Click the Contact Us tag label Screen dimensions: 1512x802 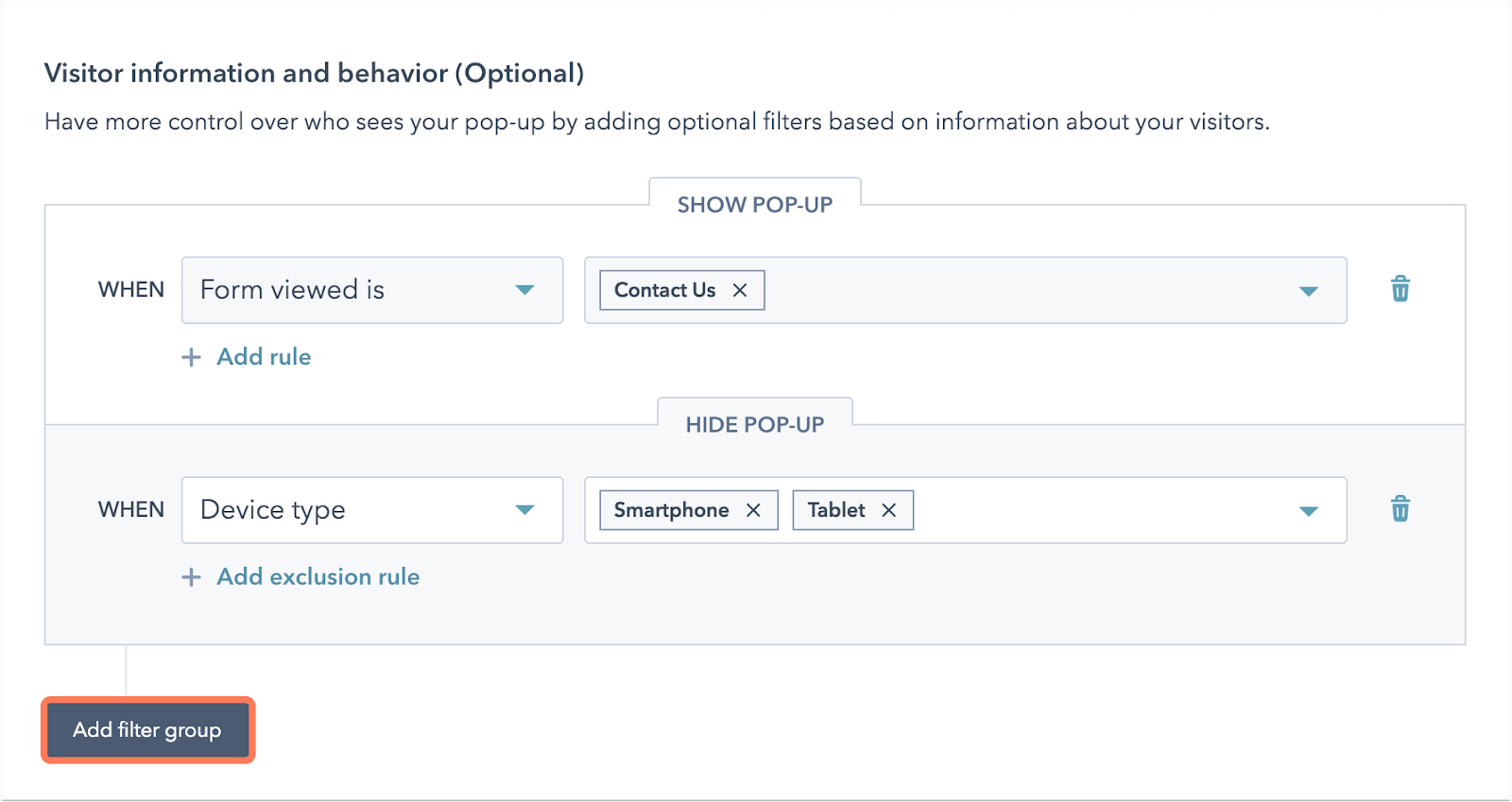[x=664, y=290]
